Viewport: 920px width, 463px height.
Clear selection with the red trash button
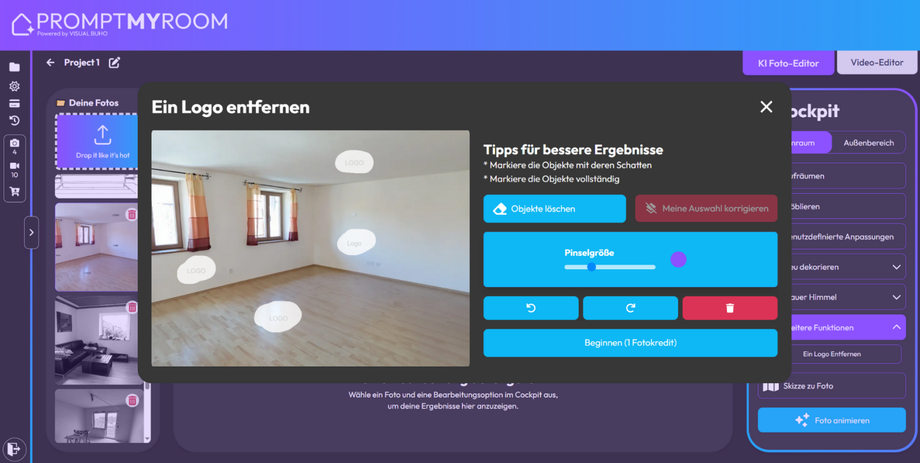pos(730,308)
